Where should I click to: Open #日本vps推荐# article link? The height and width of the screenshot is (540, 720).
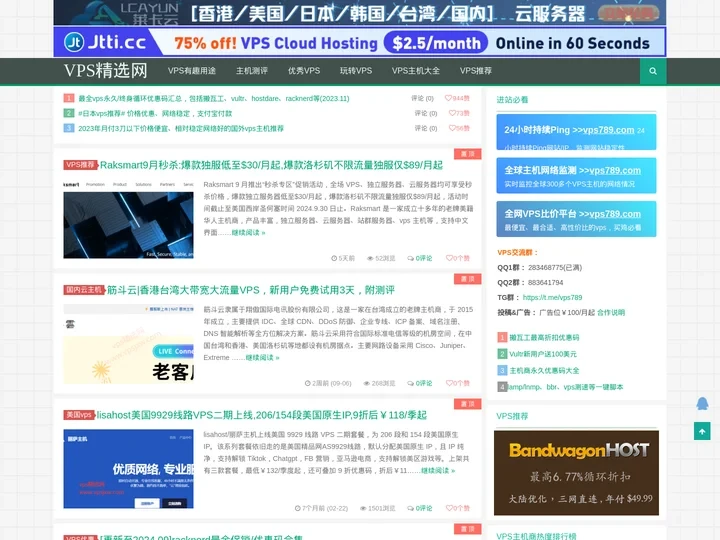(x=155, y=113)
